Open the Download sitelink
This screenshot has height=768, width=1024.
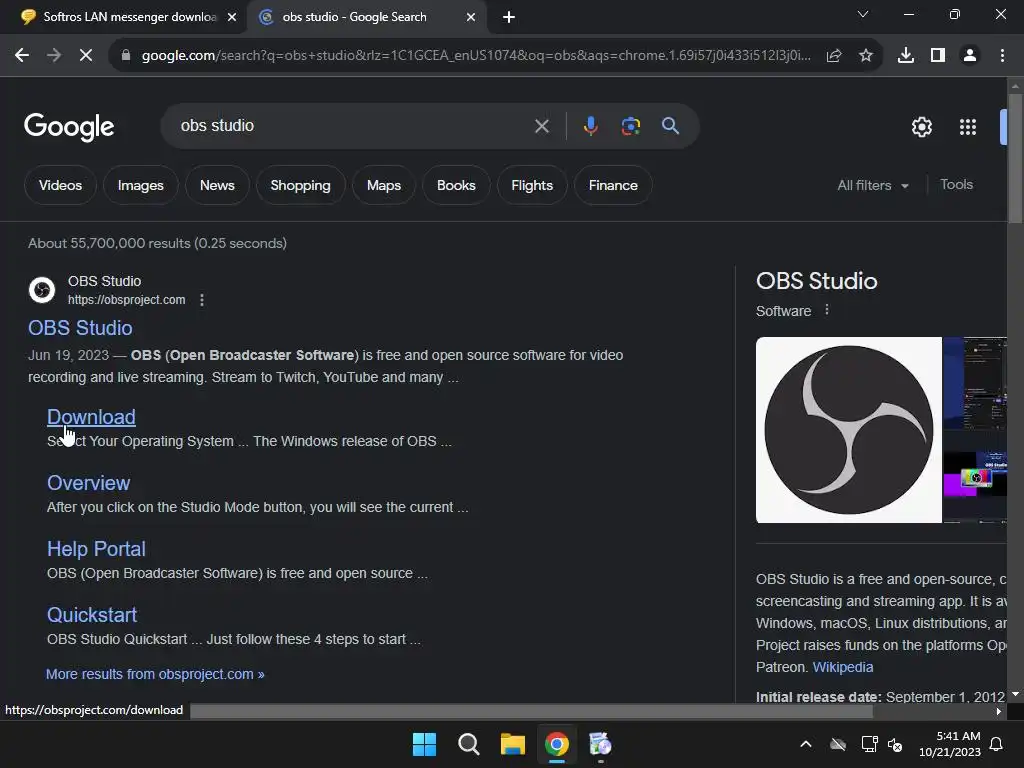91,417
